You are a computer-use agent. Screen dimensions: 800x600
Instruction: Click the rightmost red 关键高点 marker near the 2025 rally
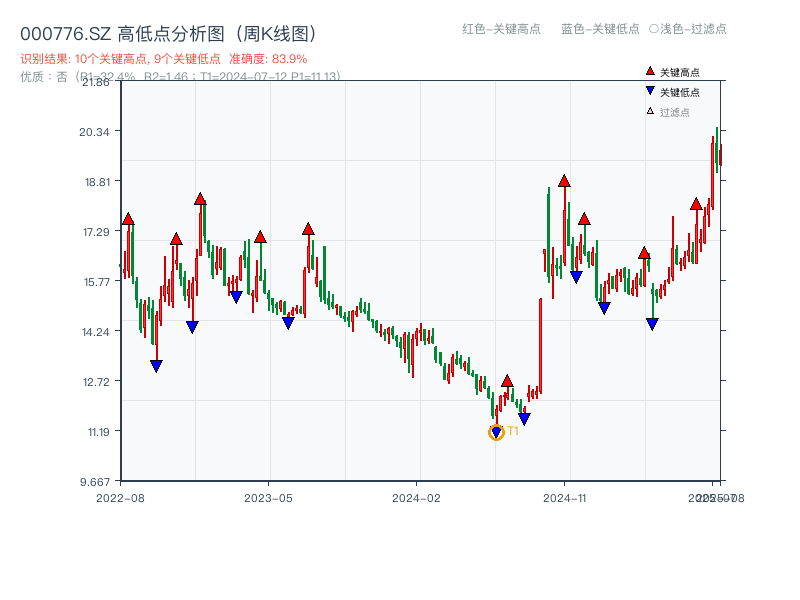click(697, 203)
